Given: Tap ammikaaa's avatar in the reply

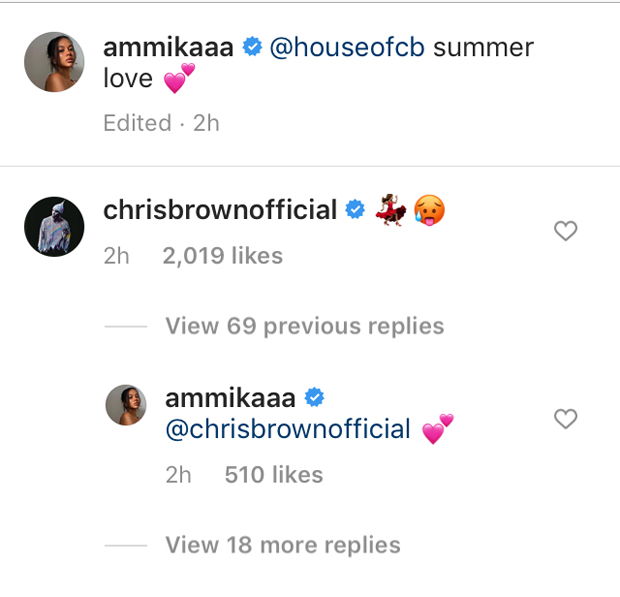Looking at the screenshot, I should tap(126, 406).
